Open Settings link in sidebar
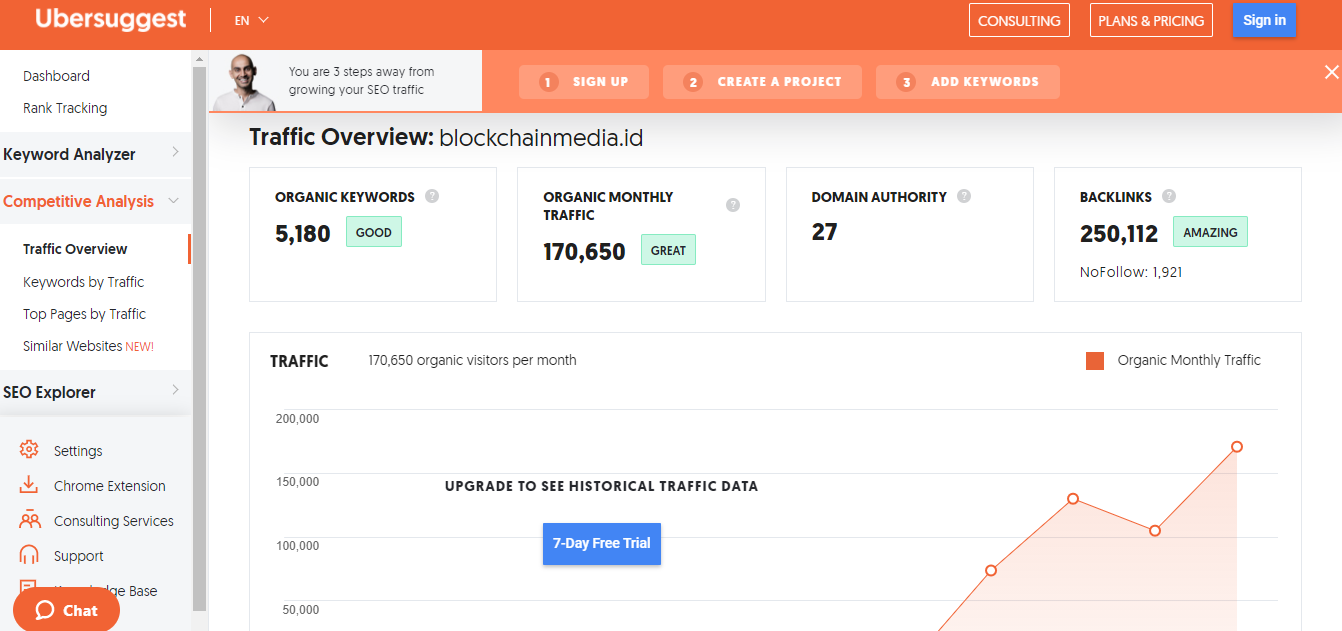1342x631 pixels. tap(78, 451)
